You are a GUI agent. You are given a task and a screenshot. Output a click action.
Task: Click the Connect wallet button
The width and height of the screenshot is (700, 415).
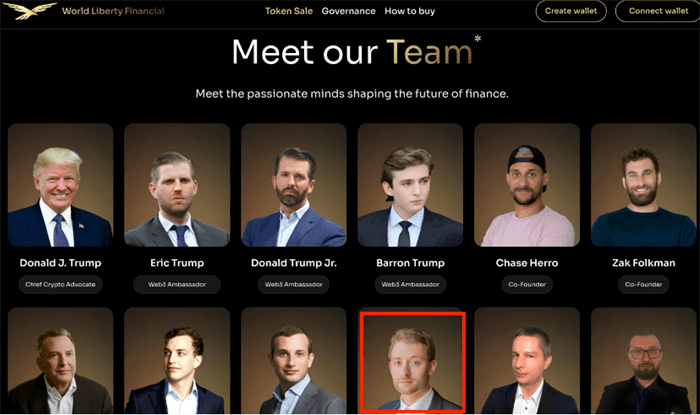tap(658, 11)
